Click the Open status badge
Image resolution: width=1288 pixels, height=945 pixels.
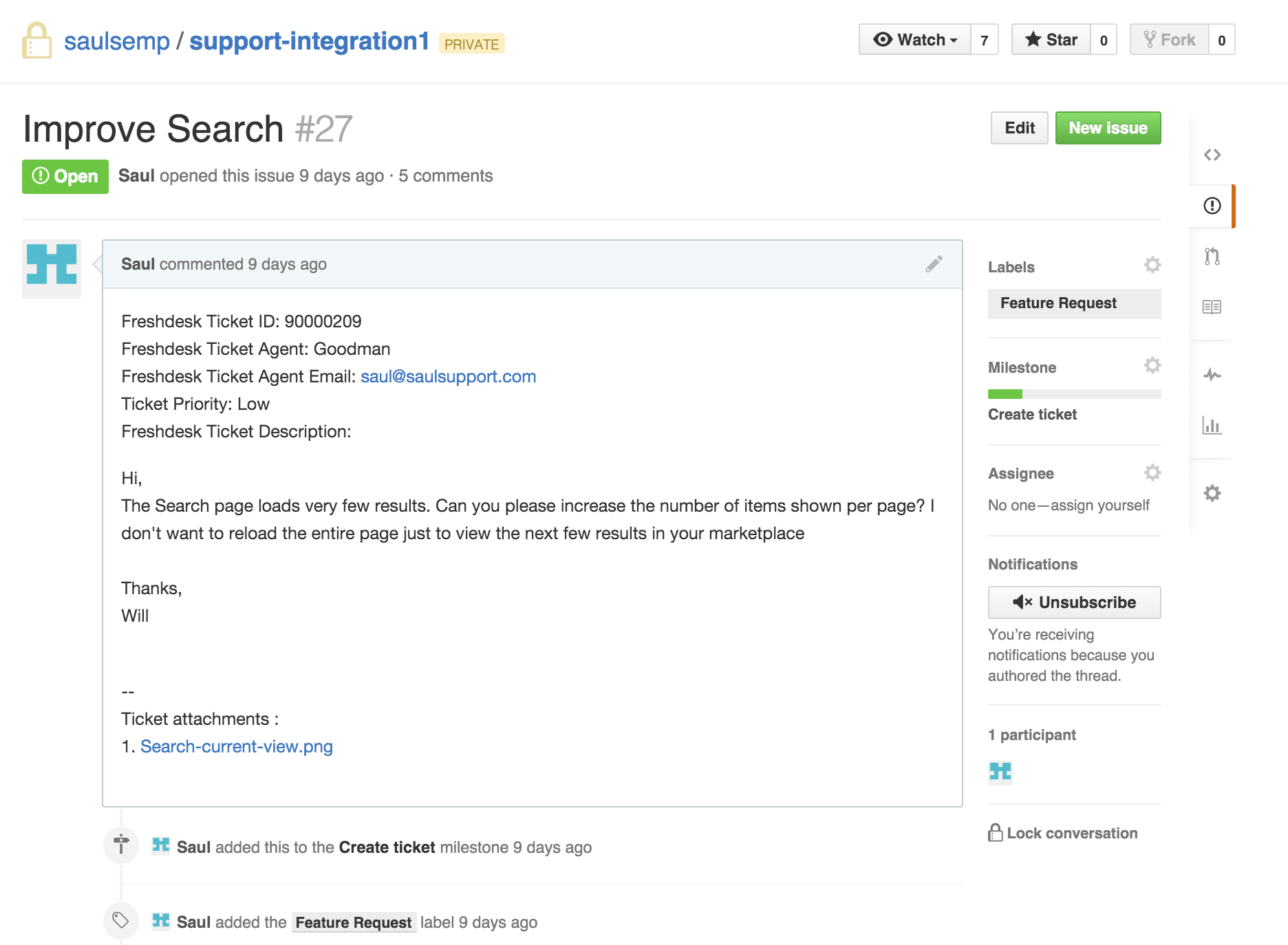click(x=65, y=177)
